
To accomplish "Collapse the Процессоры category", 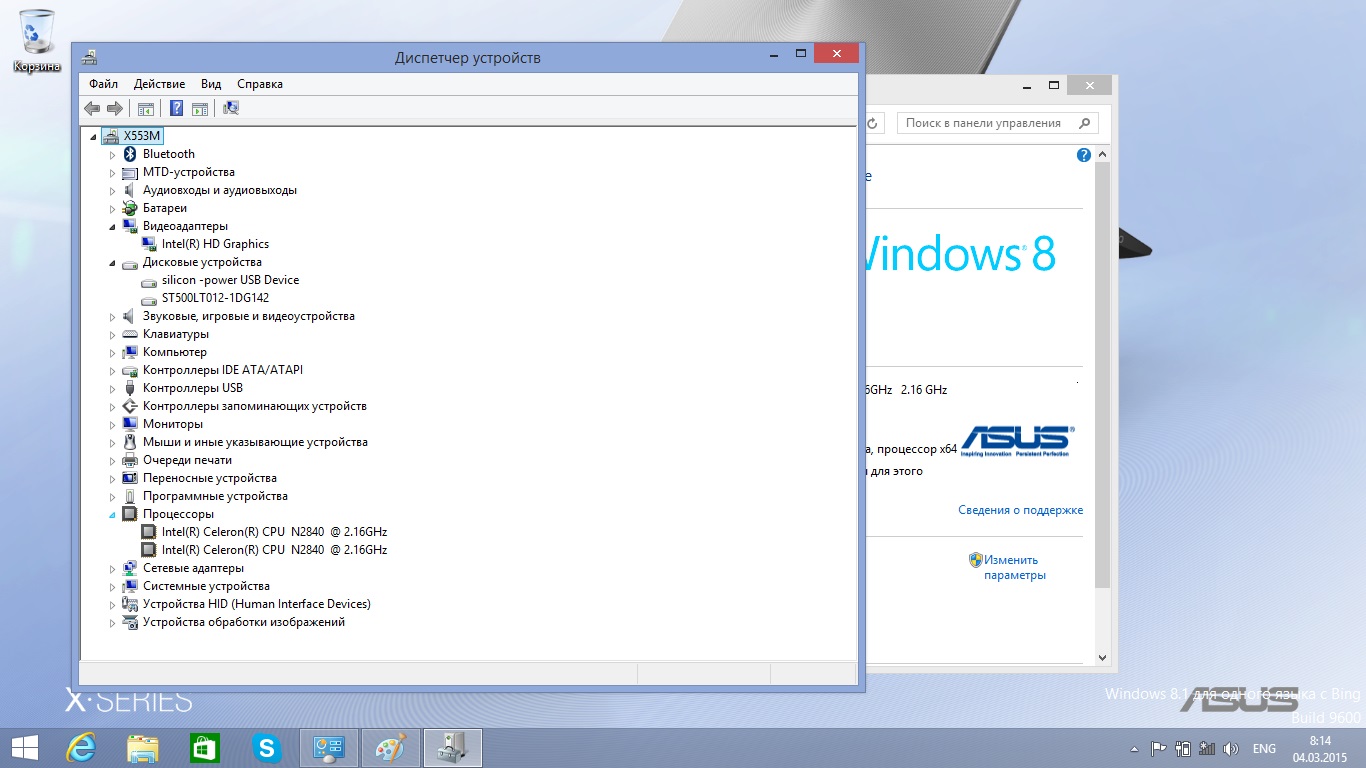I will tap(113, 514).
